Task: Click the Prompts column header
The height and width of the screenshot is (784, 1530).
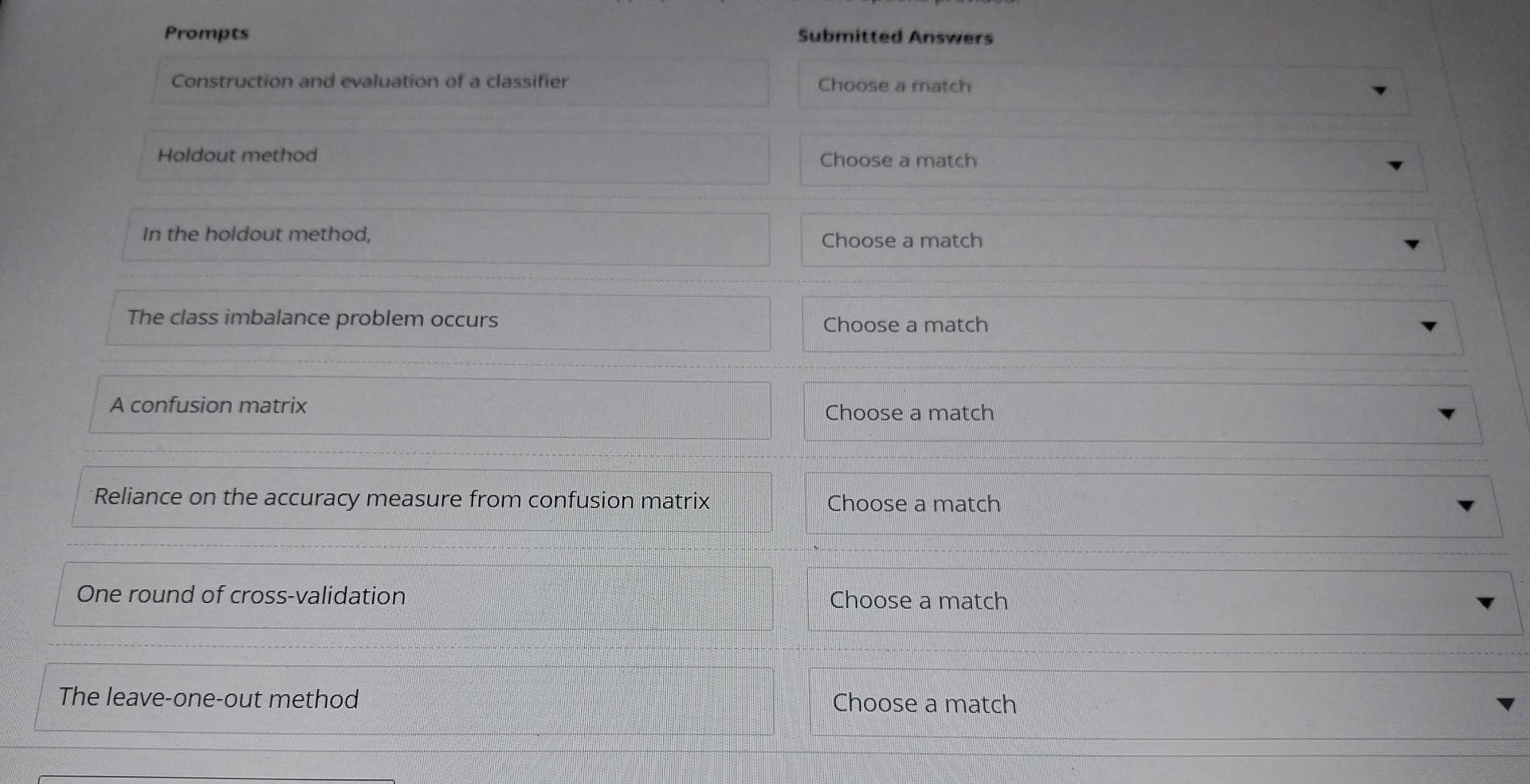Action: click(206, 33)
